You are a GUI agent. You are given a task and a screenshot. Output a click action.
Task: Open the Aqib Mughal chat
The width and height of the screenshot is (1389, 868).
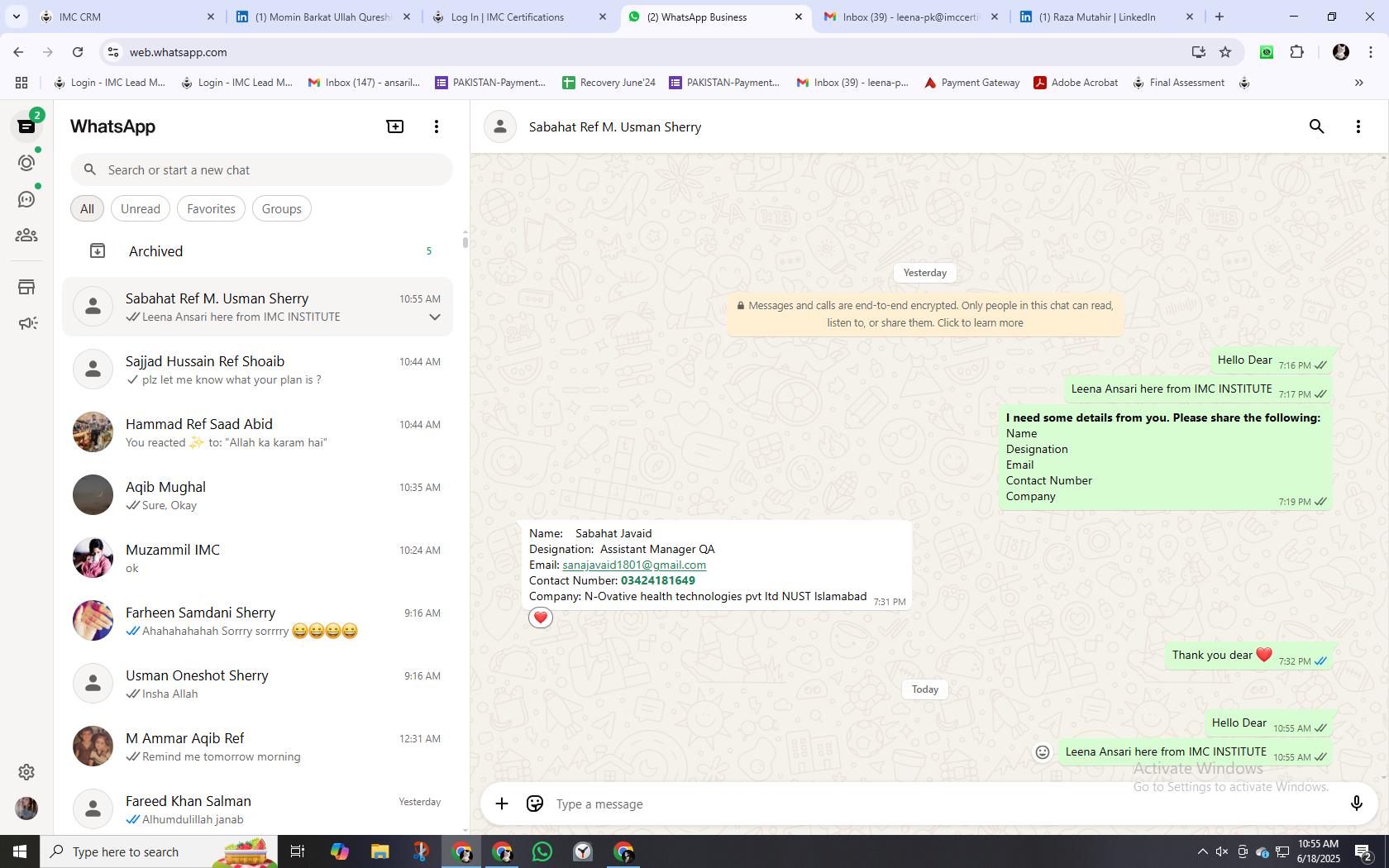pos(257,495)
